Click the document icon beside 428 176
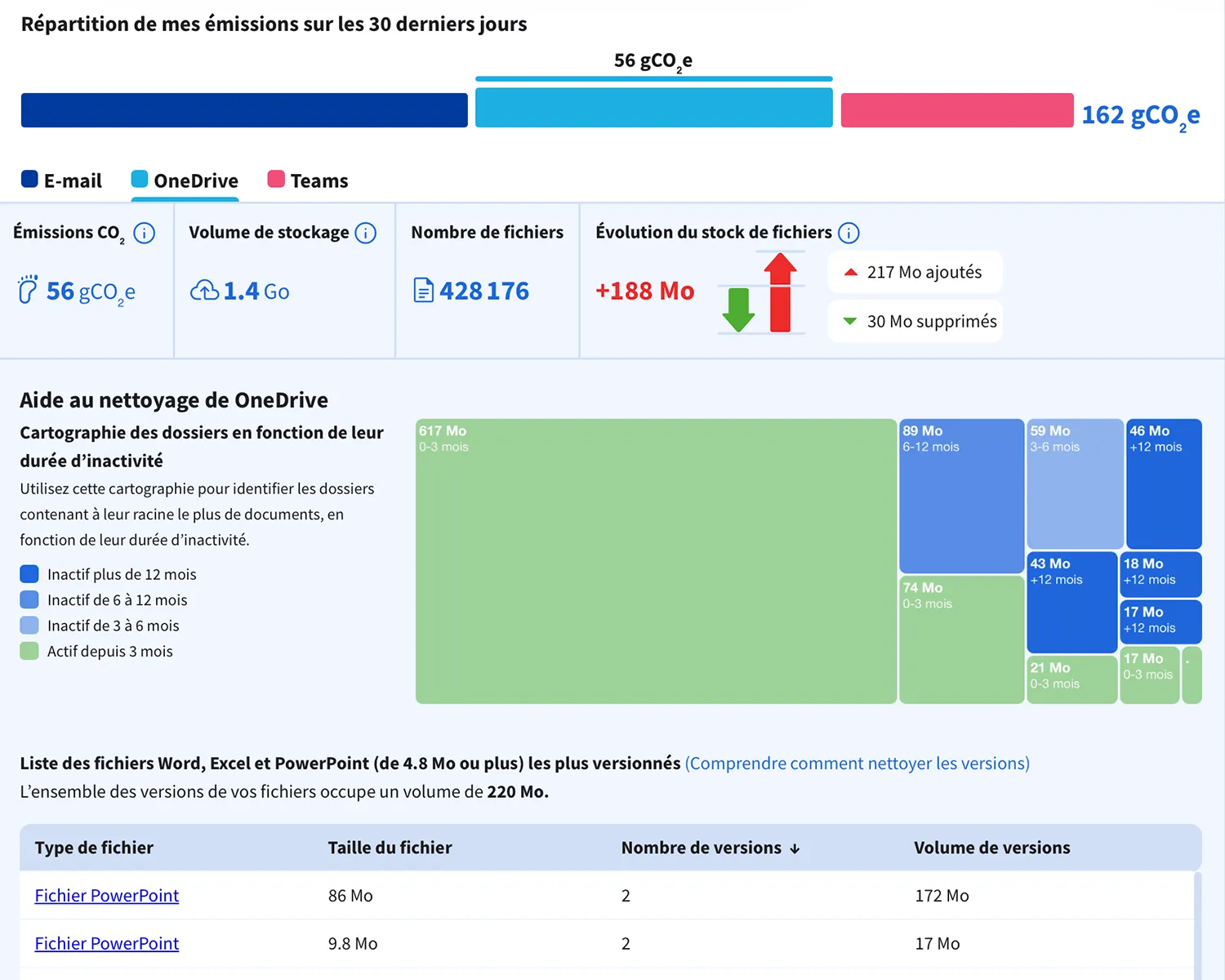This screenshot has width=1225, height=980. click(424, 290)
